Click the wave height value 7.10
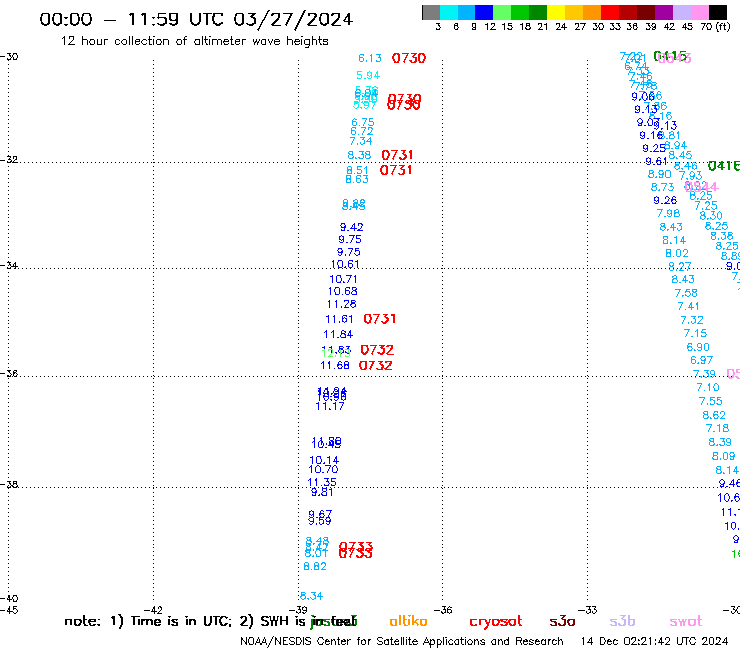This screenshot has width=740, height=650. [x=708, y=388]
